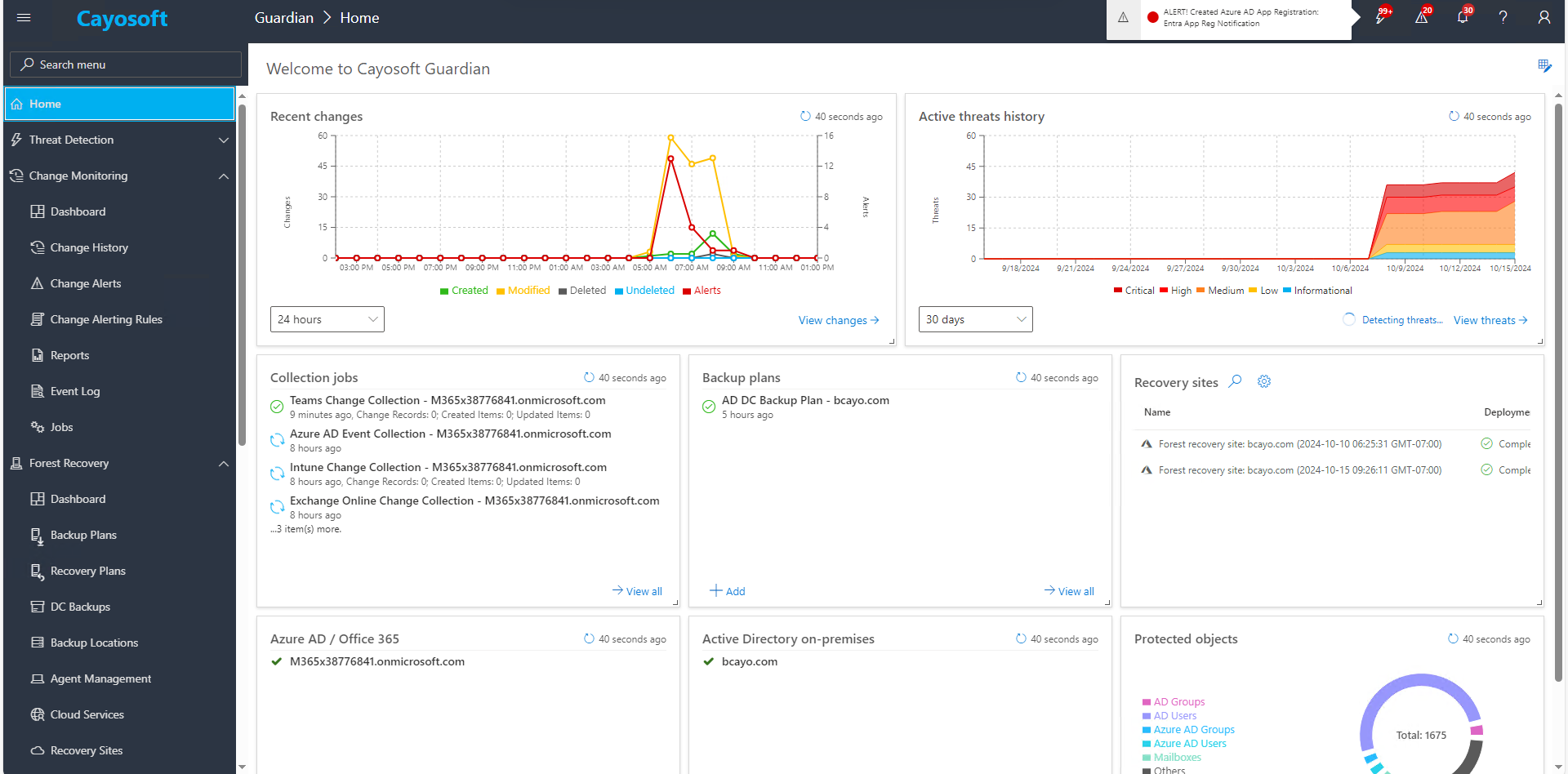
Task: Refresh the Active Directory on-premises widget
Action: pyautogui.click(x=1021, y=639)
